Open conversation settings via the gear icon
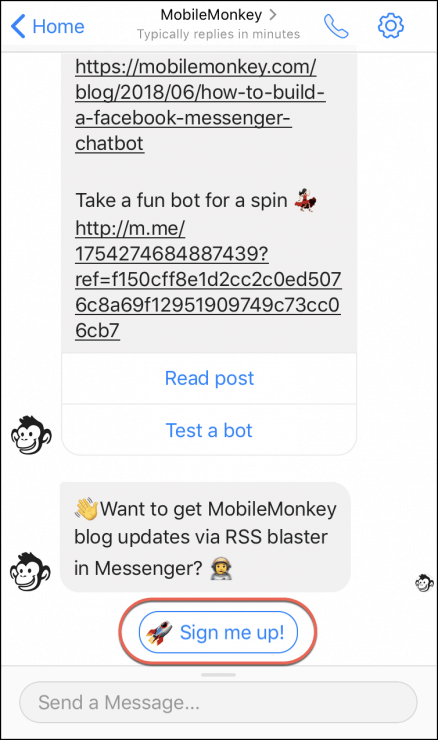The image size is (438, 740). click(391, 25)
